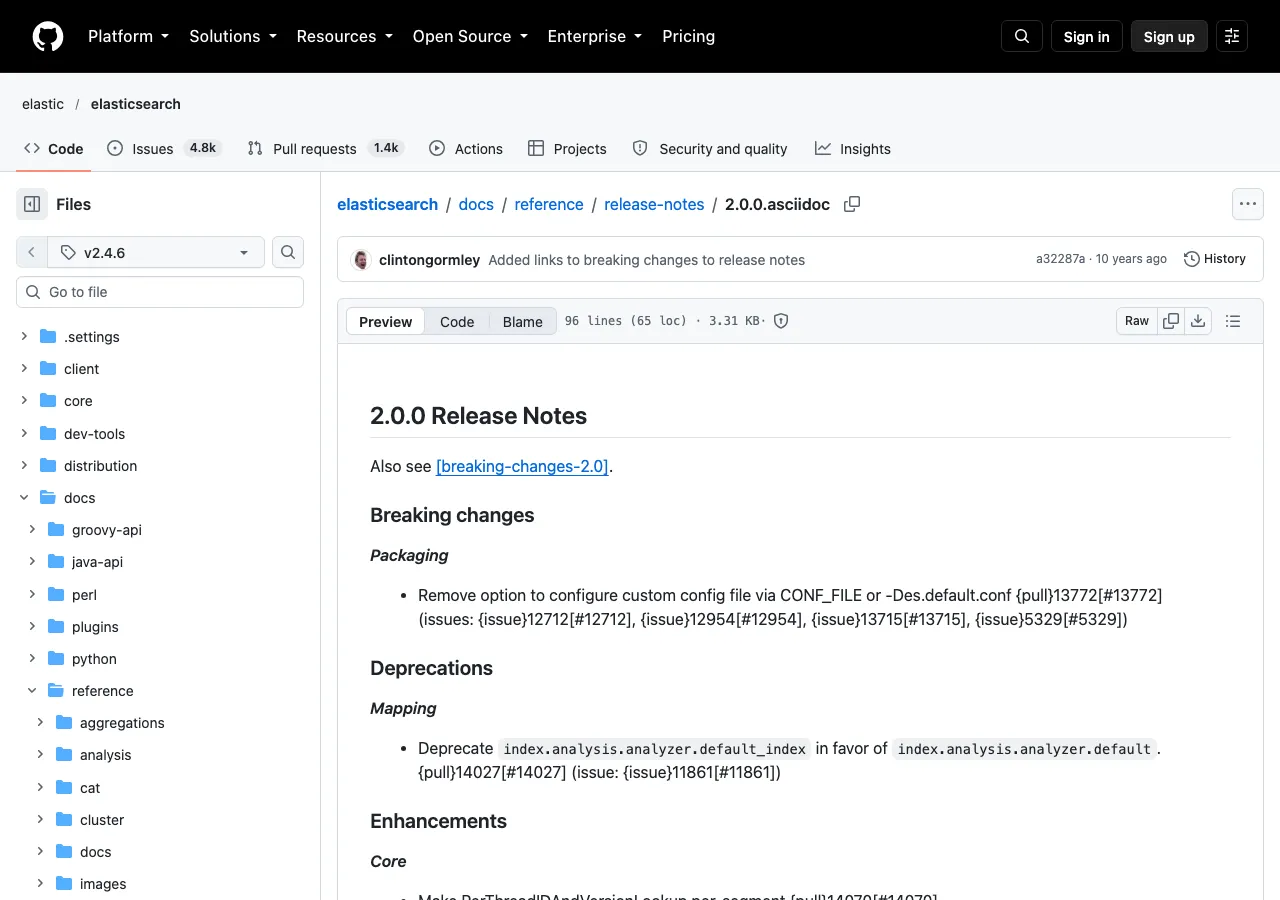Open the Security and quality tab
1280x900 pixels.
click(x=710, y=148)
